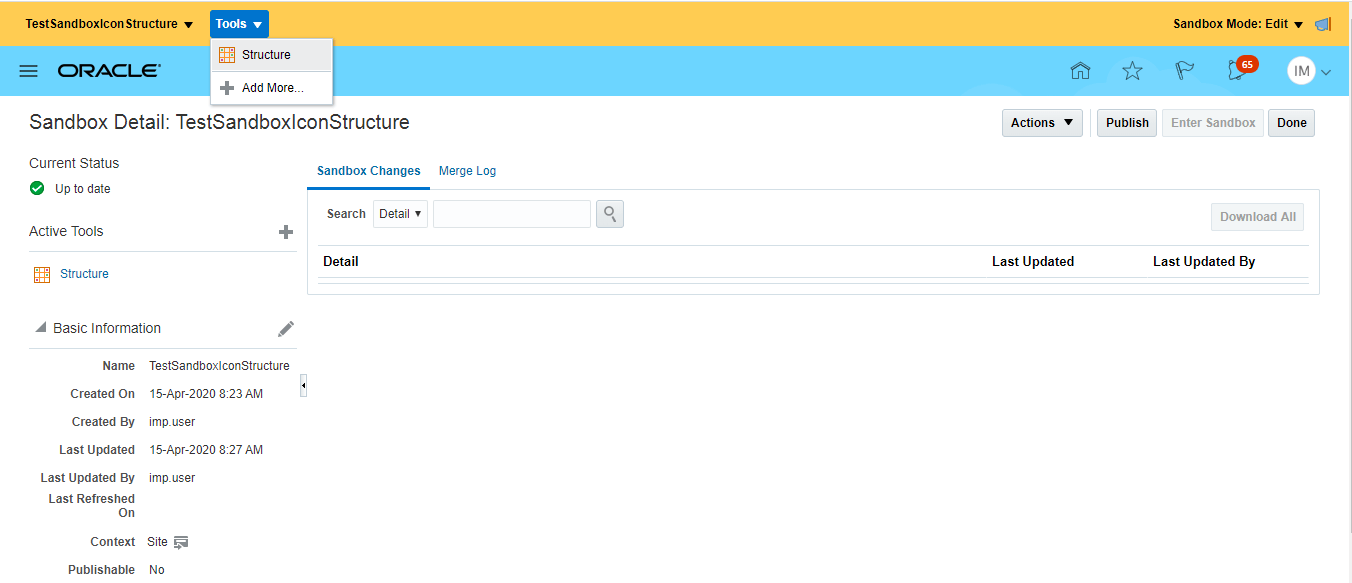Click the Publish button
Screen dimensions: 1352x583
1127,123
